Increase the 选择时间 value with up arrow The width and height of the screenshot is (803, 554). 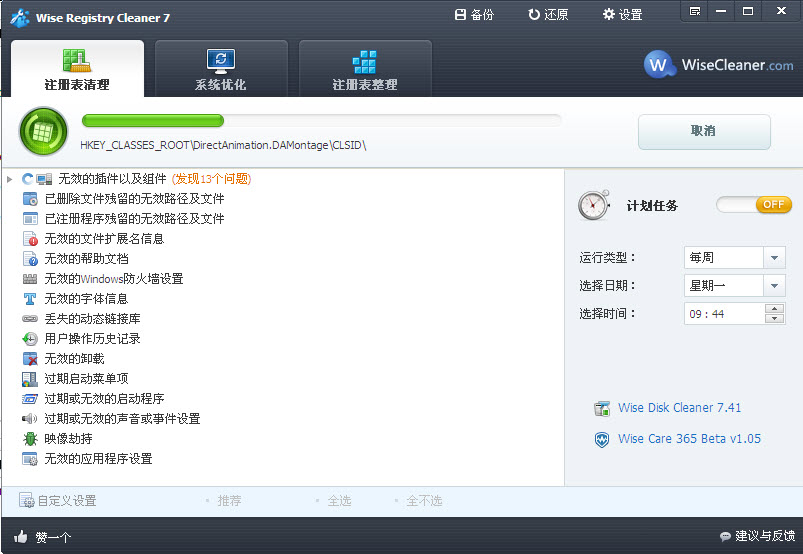click(x=774, y=308)
